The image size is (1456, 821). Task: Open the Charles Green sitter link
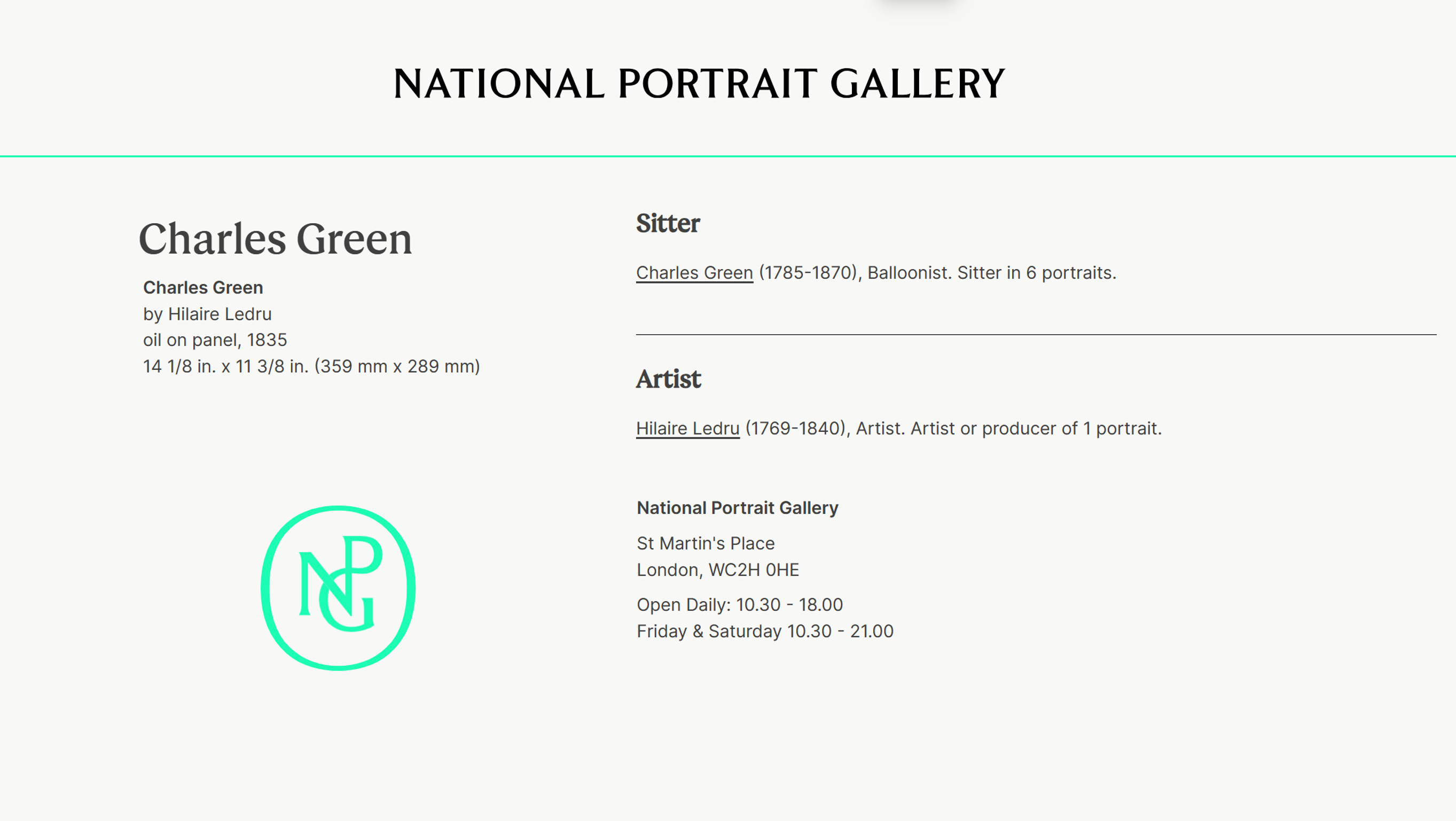[694, 273]
